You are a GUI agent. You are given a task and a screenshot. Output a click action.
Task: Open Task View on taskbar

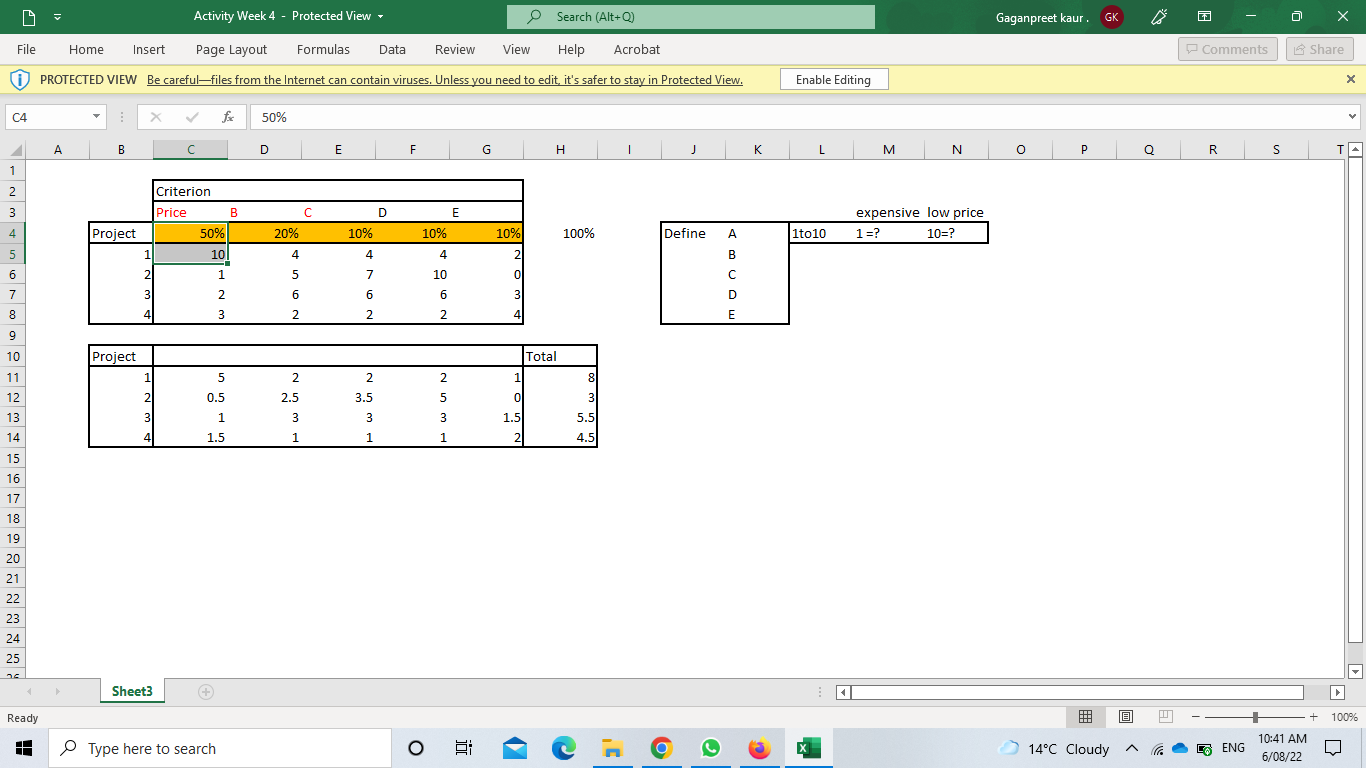[464, 748]
